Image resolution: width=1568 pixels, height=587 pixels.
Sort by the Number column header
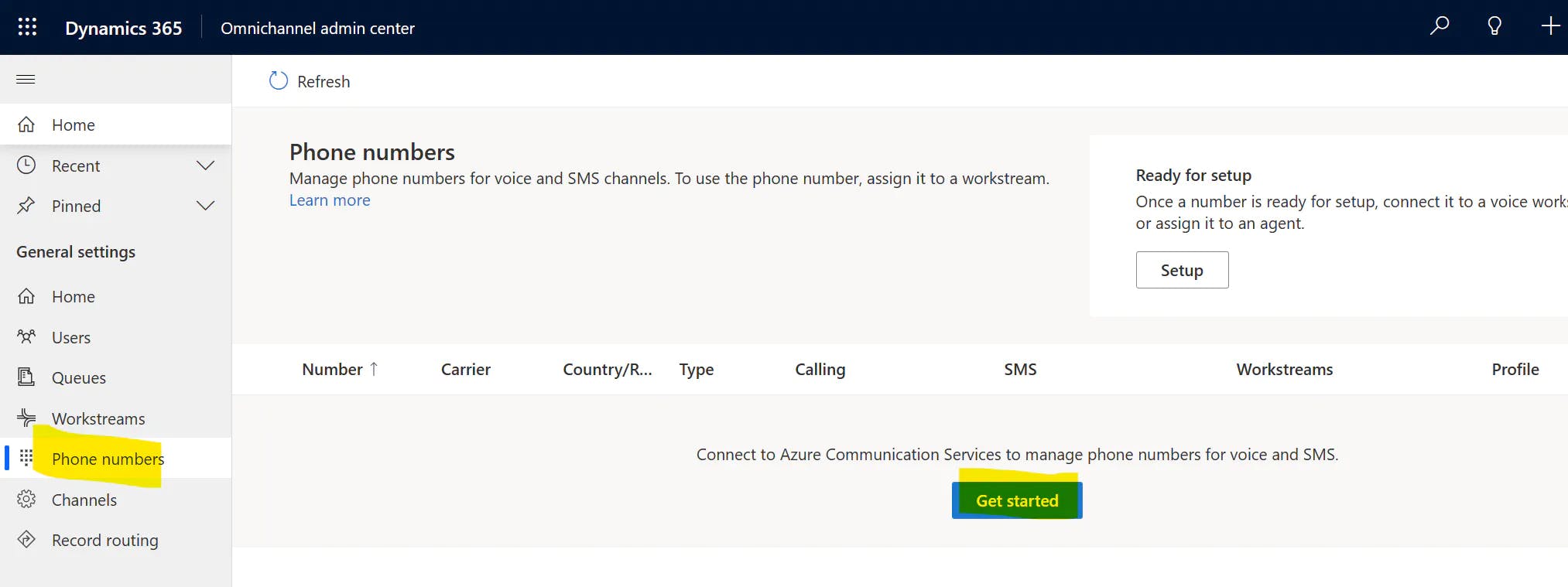pyautogui.click(x=332, y=369)
